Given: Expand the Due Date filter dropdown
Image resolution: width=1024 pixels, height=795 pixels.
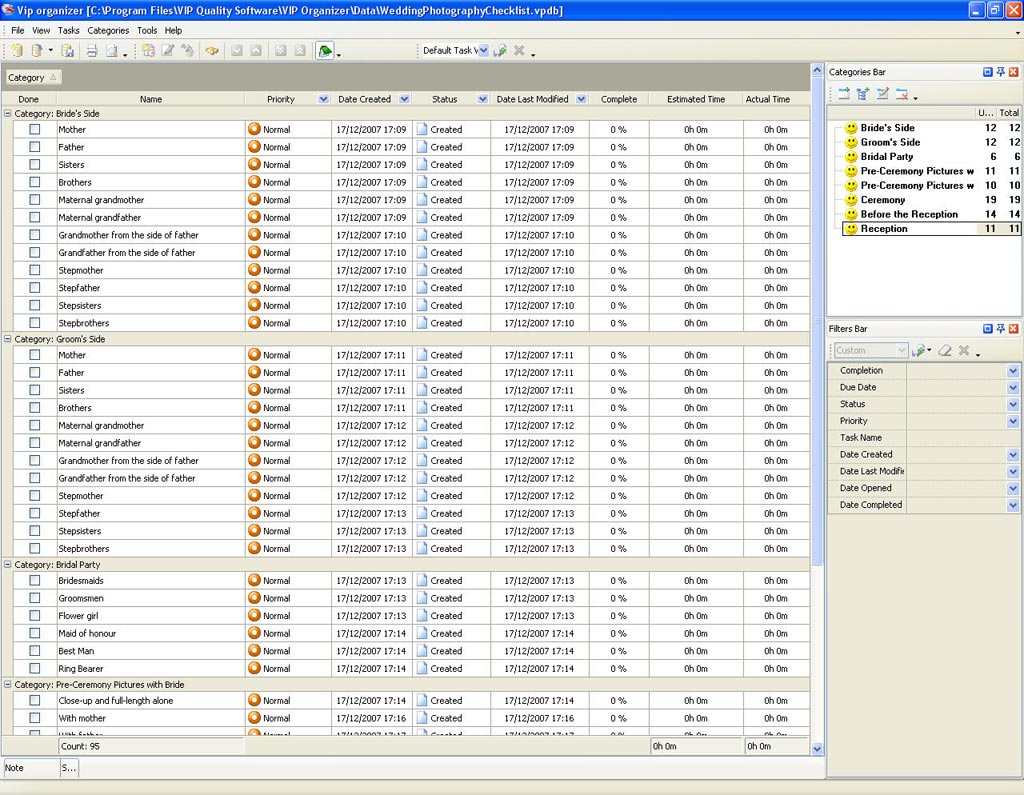Looking at the screenshot, I should pyautogui.click(x=1012, y=387).
